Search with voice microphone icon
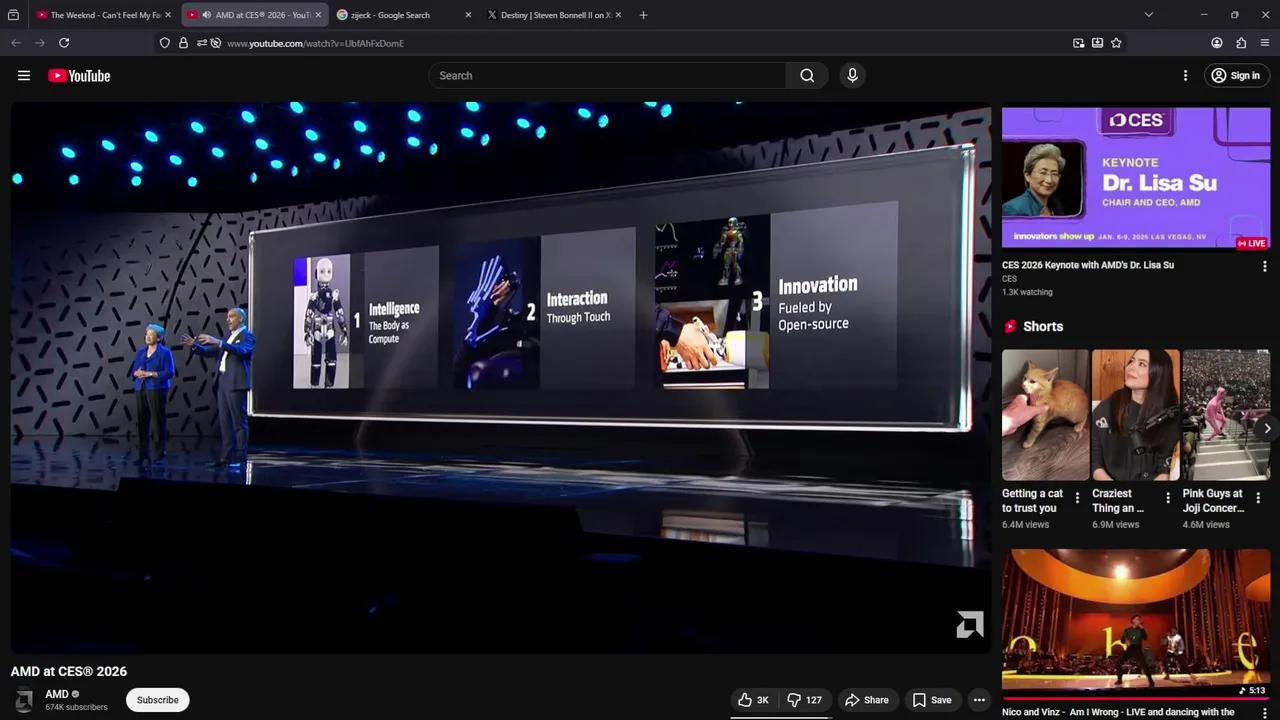The width and height of the screenshot is (1280, 720). tap(852, 75)
